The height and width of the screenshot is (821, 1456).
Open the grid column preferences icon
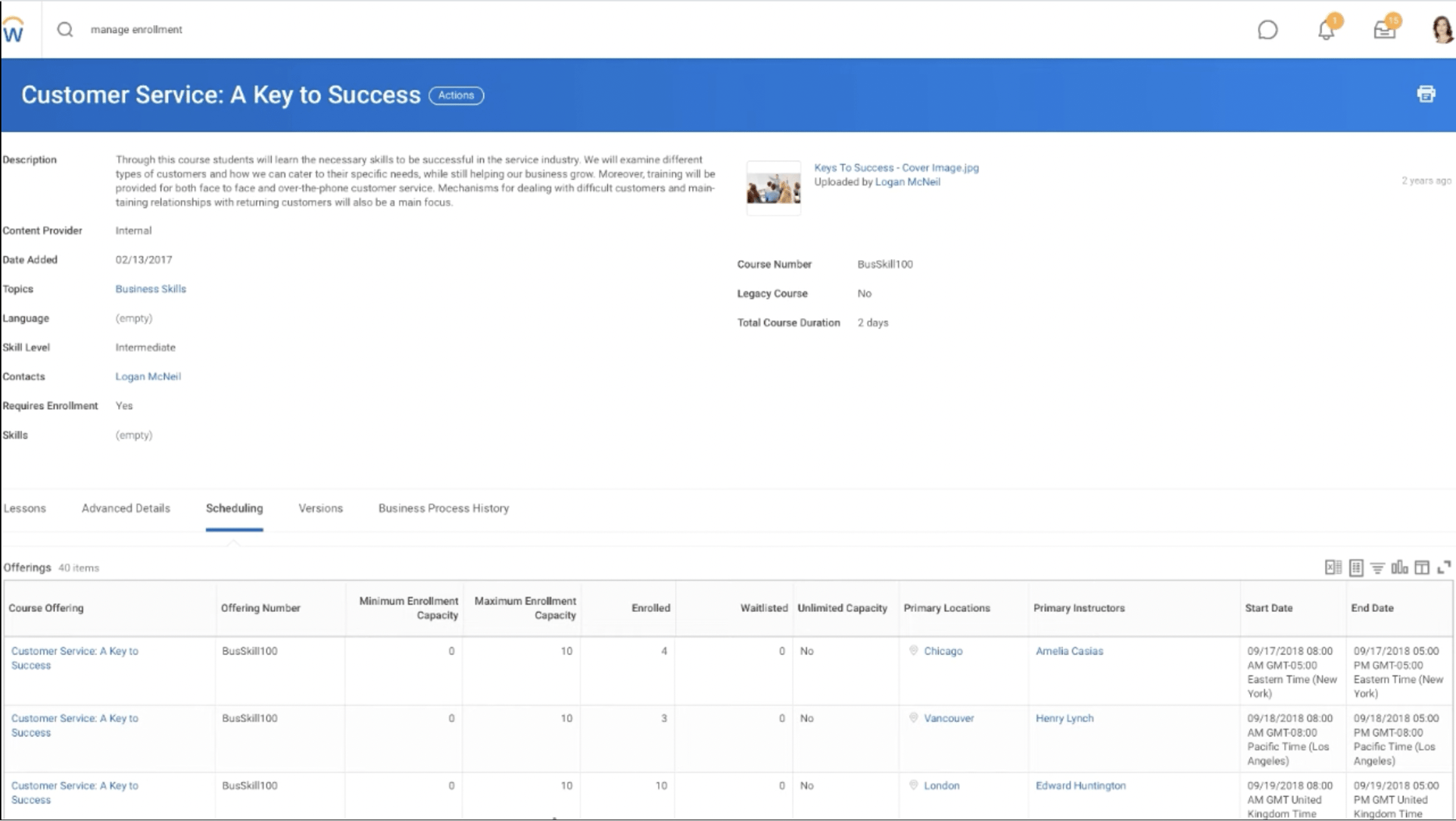pos(1423,567)
